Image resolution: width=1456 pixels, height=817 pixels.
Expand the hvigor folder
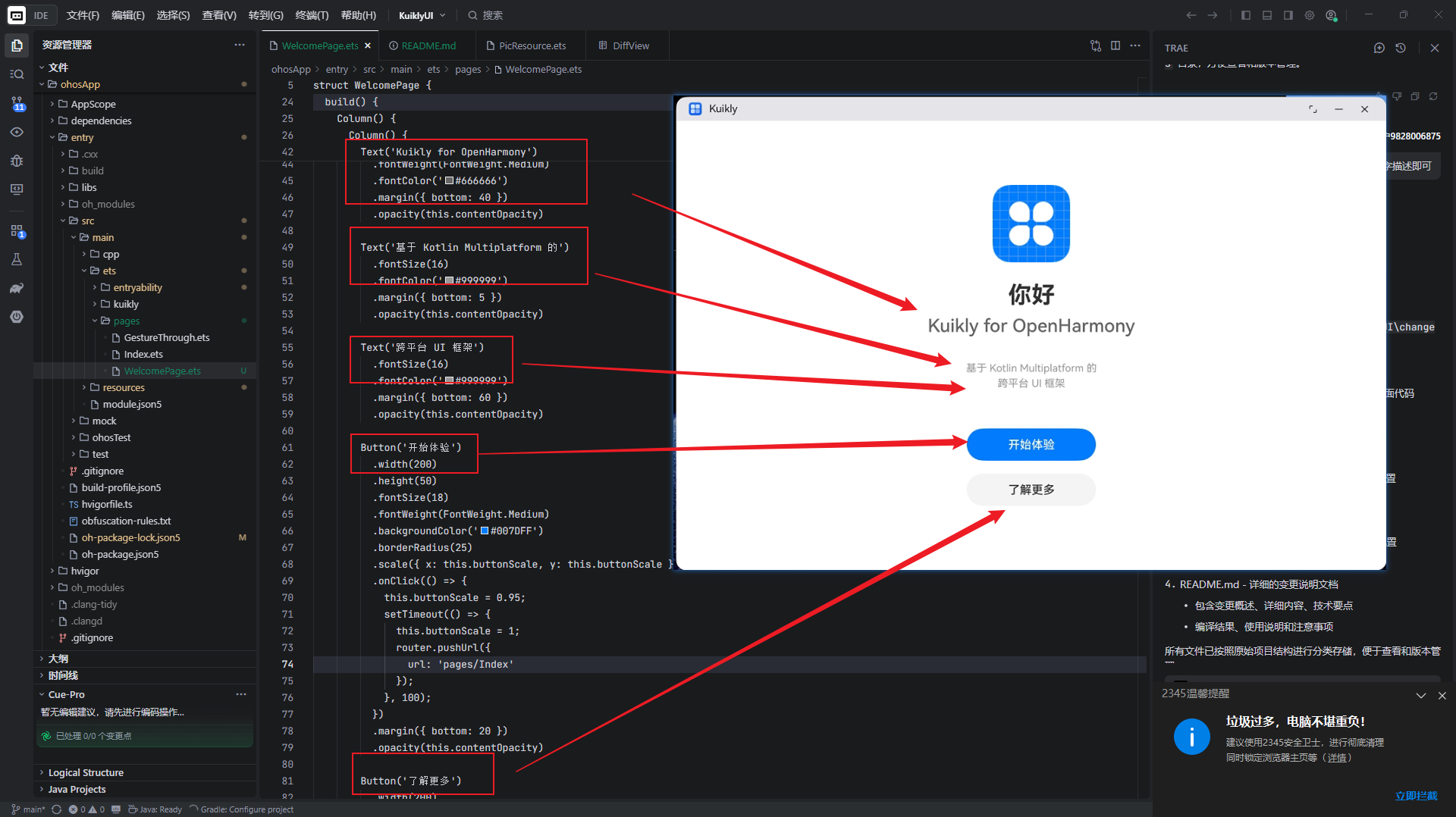click(x=52, y=571)
